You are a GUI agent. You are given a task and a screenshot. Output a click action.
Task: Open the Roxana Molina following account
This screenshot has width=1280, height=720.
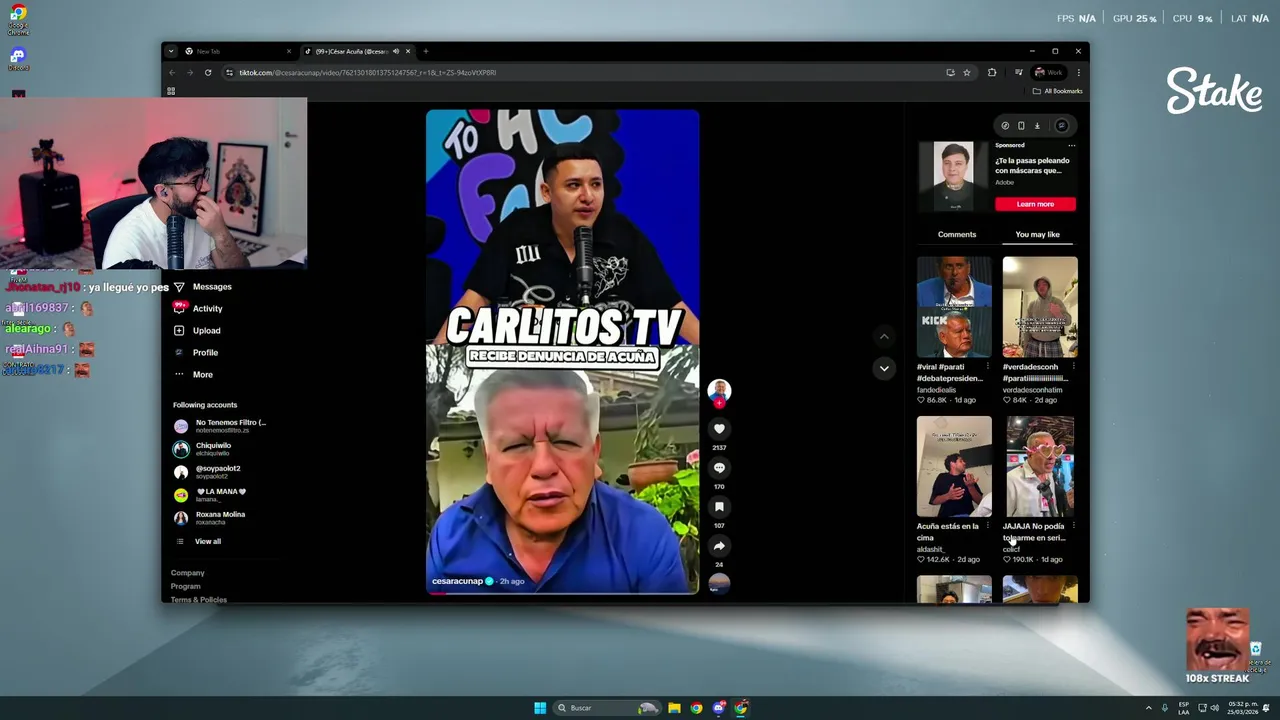[220, 518]
